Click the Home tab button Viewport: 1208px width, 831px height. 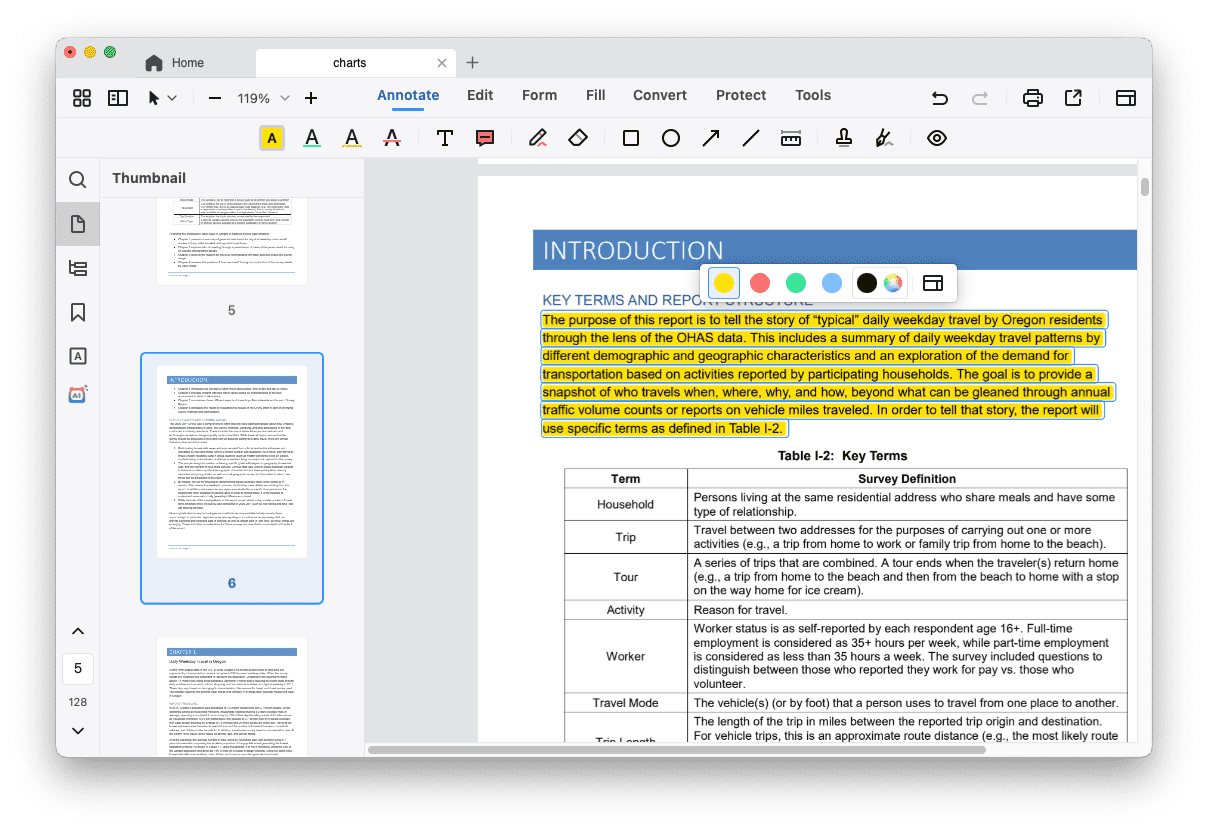click(175, 62)
